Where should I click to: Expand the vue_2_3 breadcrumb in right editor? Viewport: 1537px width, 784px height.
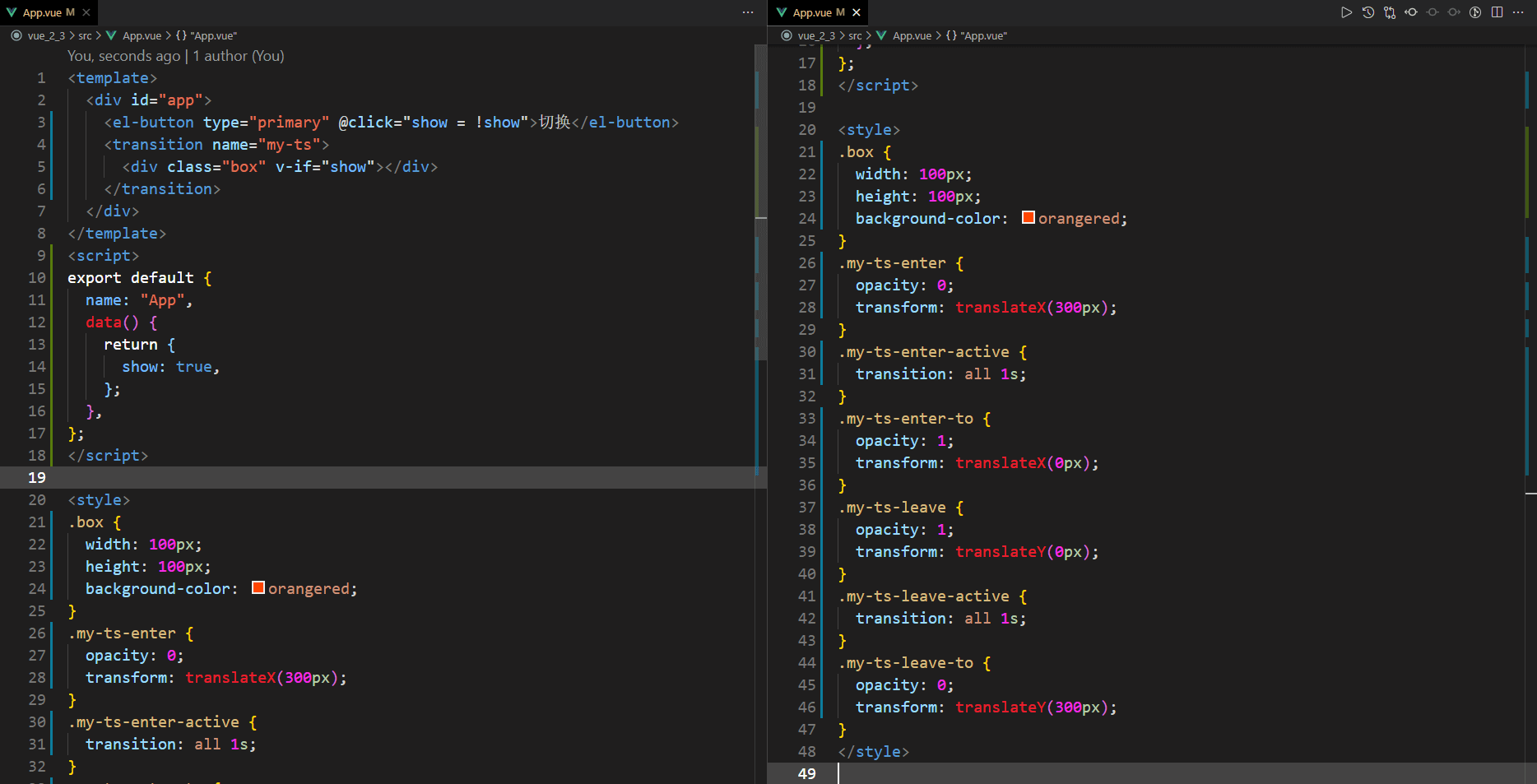816,36
